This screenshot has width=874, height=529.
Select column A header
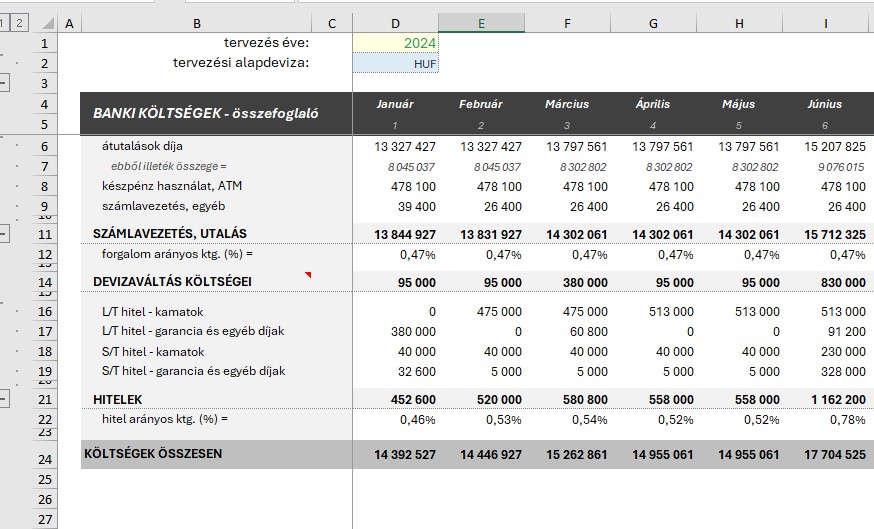point(69,23)
